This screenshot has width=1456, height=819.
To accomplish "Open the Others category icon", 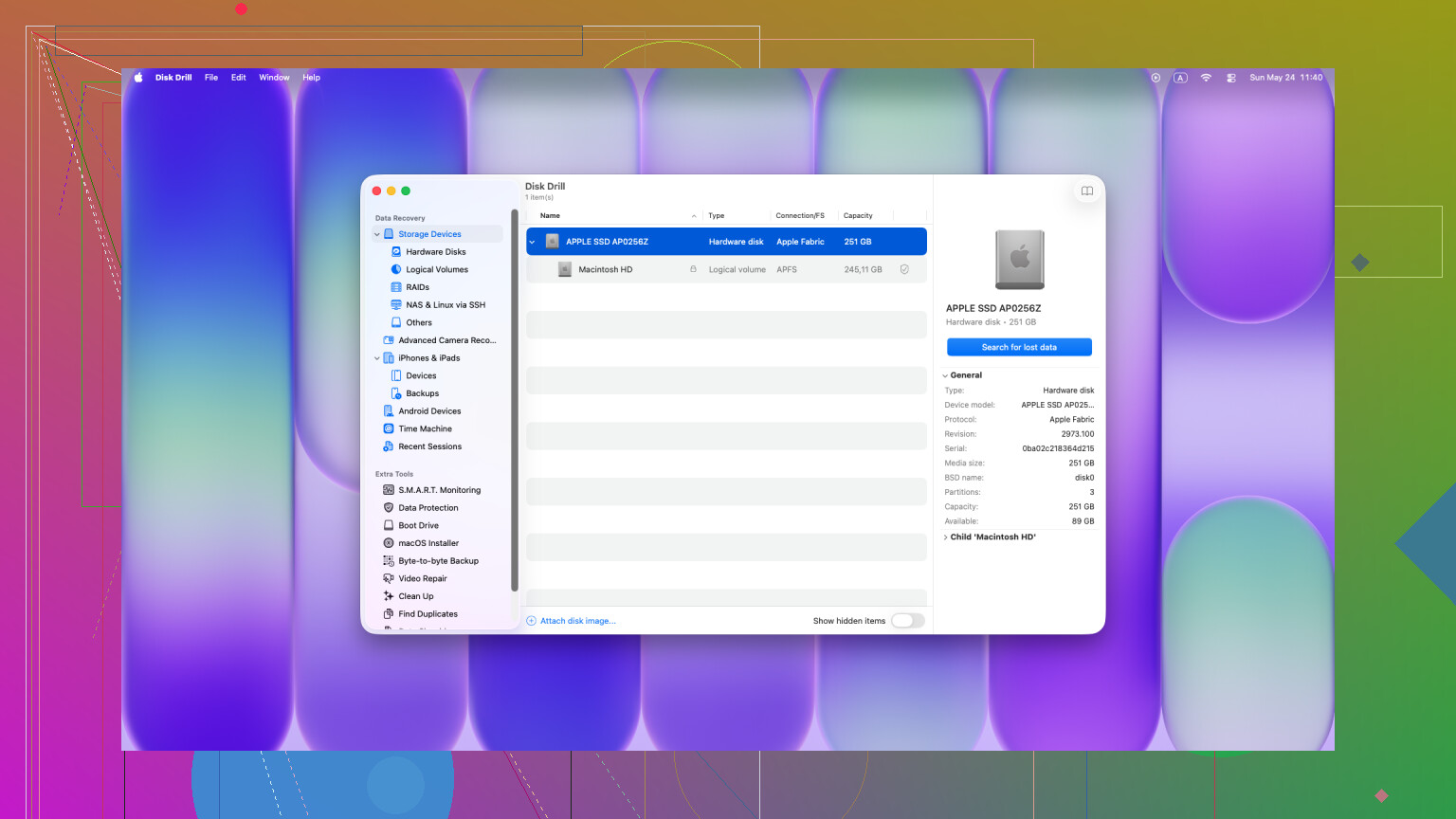I will [x=396, y=322].
